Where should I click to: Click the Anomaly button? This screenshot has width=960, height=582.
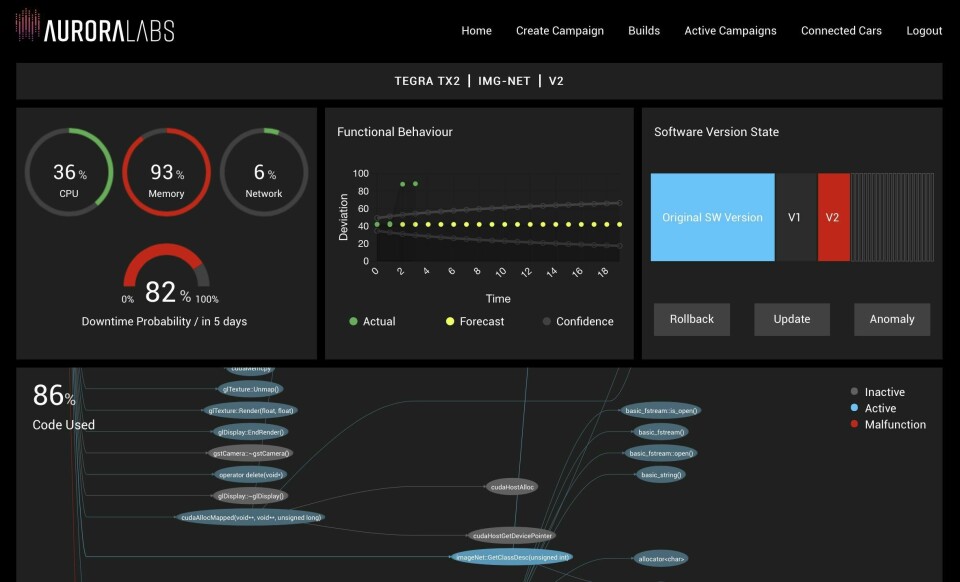coord(891,319)
